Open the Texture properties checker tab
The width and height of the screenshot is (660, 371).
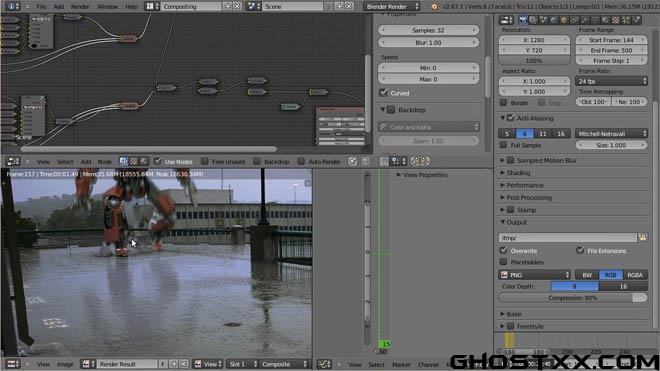[x=615, y=20]
